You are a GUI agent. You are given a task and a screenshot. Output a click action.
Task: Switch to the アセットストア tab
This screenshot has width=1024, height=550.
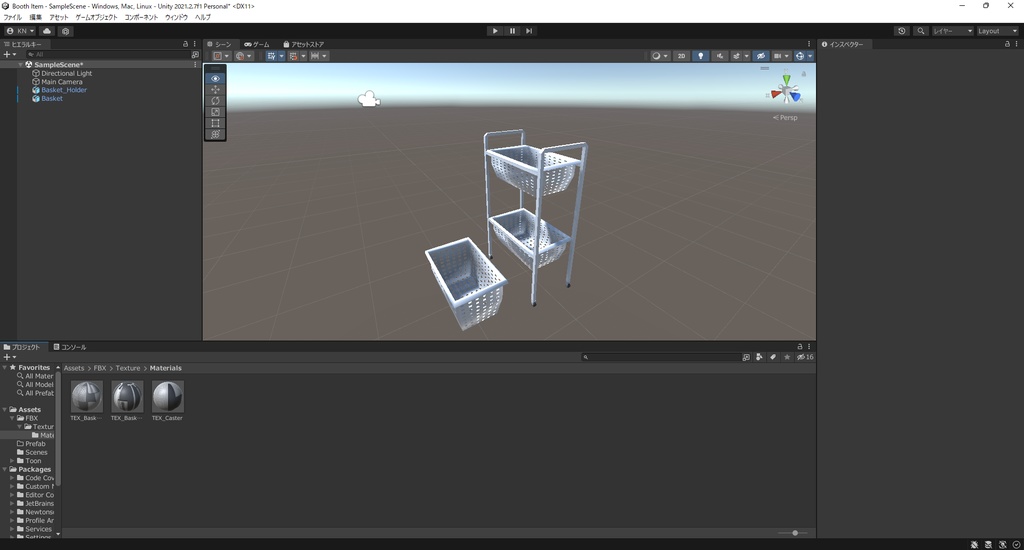[x=304, y=44]
